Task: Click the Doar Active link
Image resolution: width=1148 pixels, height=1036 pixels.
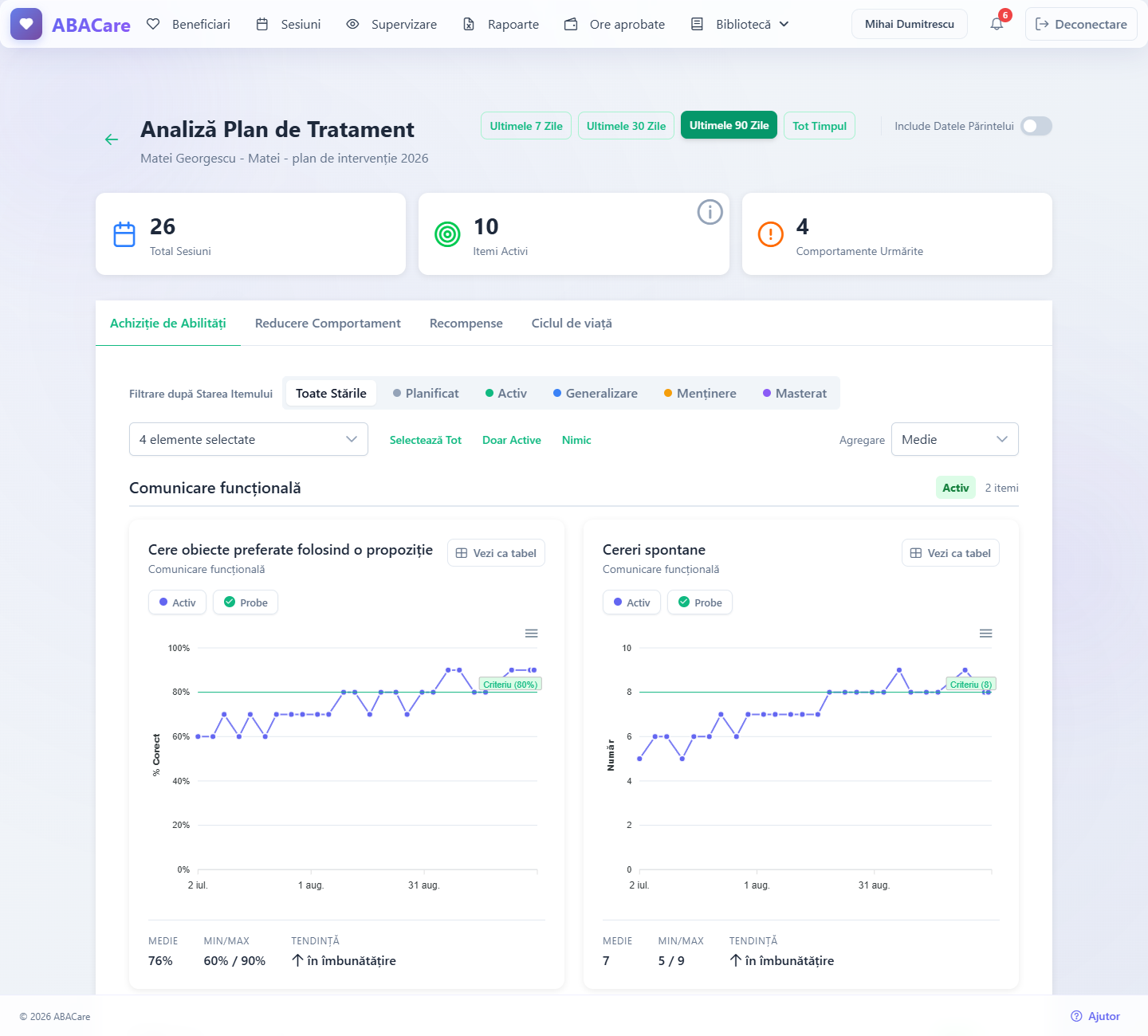Action: (512, 440)
